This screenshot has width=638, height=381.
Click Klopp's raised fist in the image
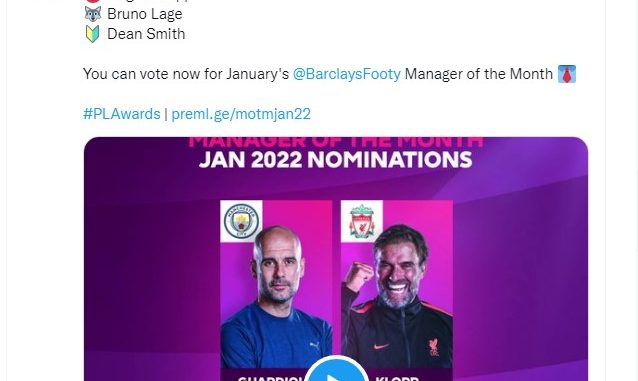(x=358, y=276)
